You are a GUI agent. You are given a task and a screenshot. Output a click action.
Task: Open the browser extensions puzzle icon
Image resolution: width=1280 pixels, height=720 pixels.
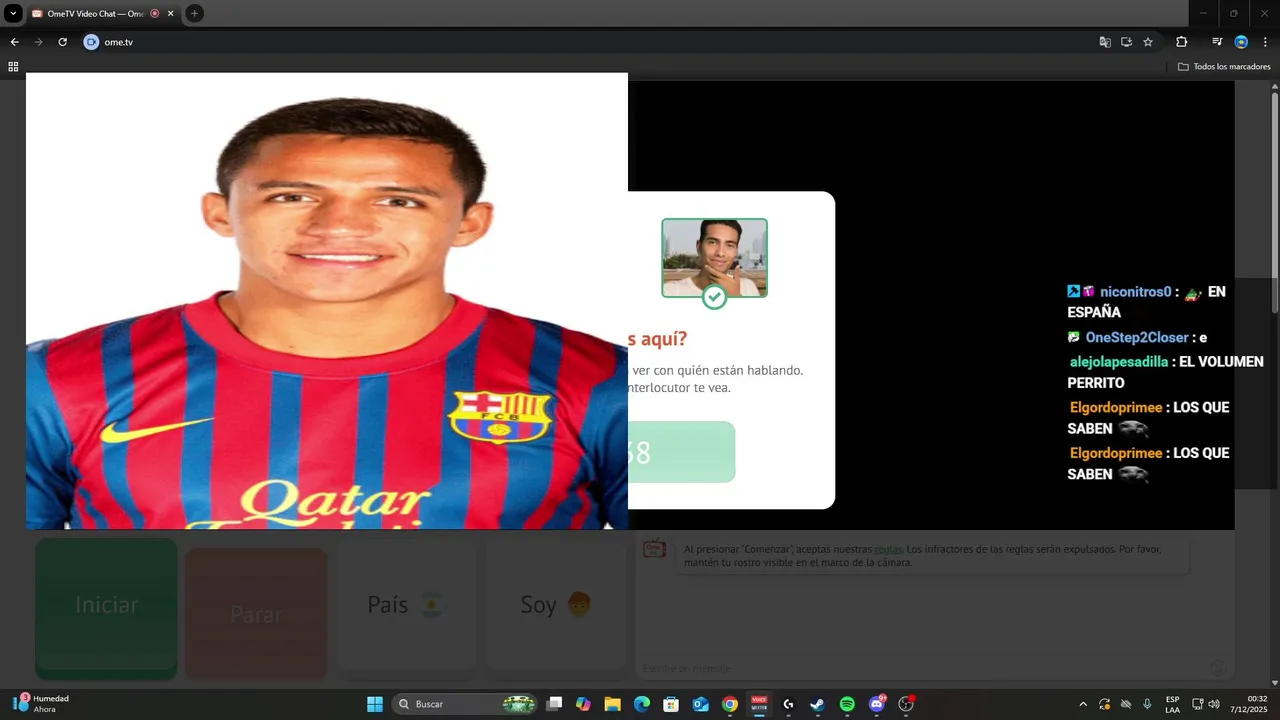(x=1181, y=42)
